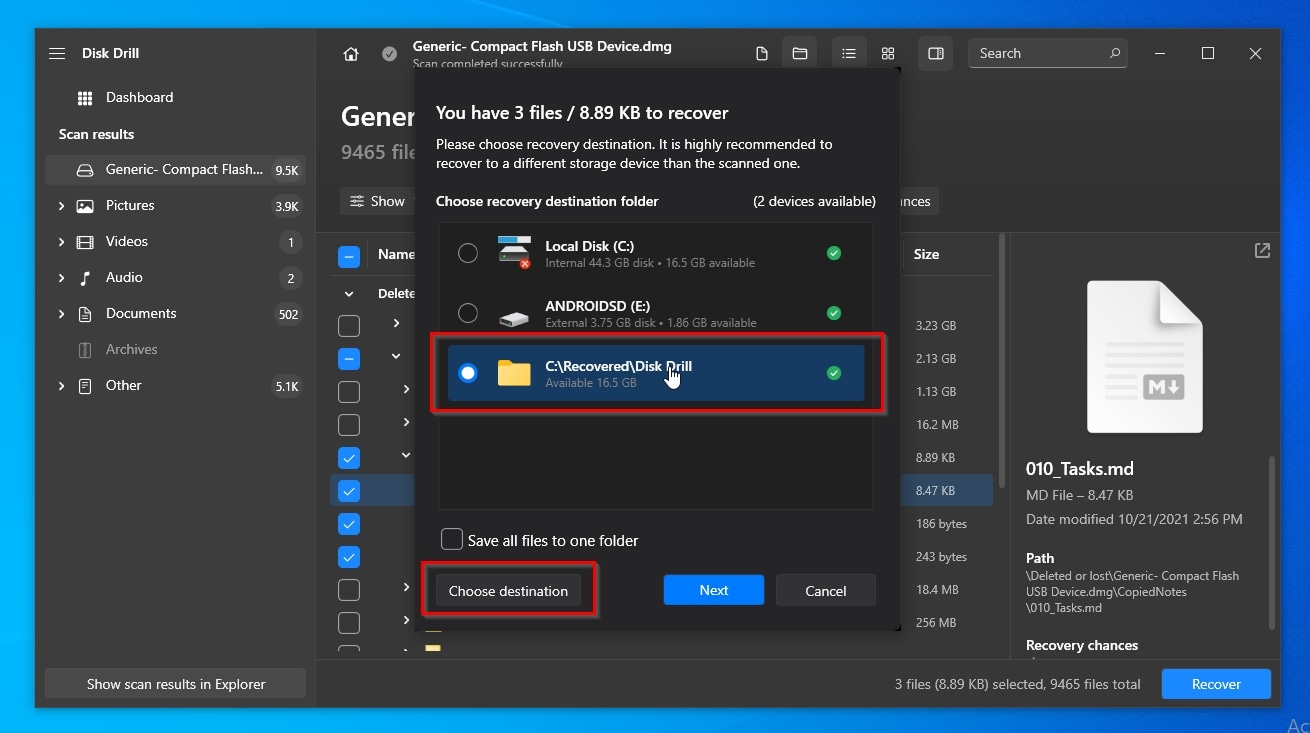
Task: Expand the Other tree arrow
Action: (x=61, y=386)
